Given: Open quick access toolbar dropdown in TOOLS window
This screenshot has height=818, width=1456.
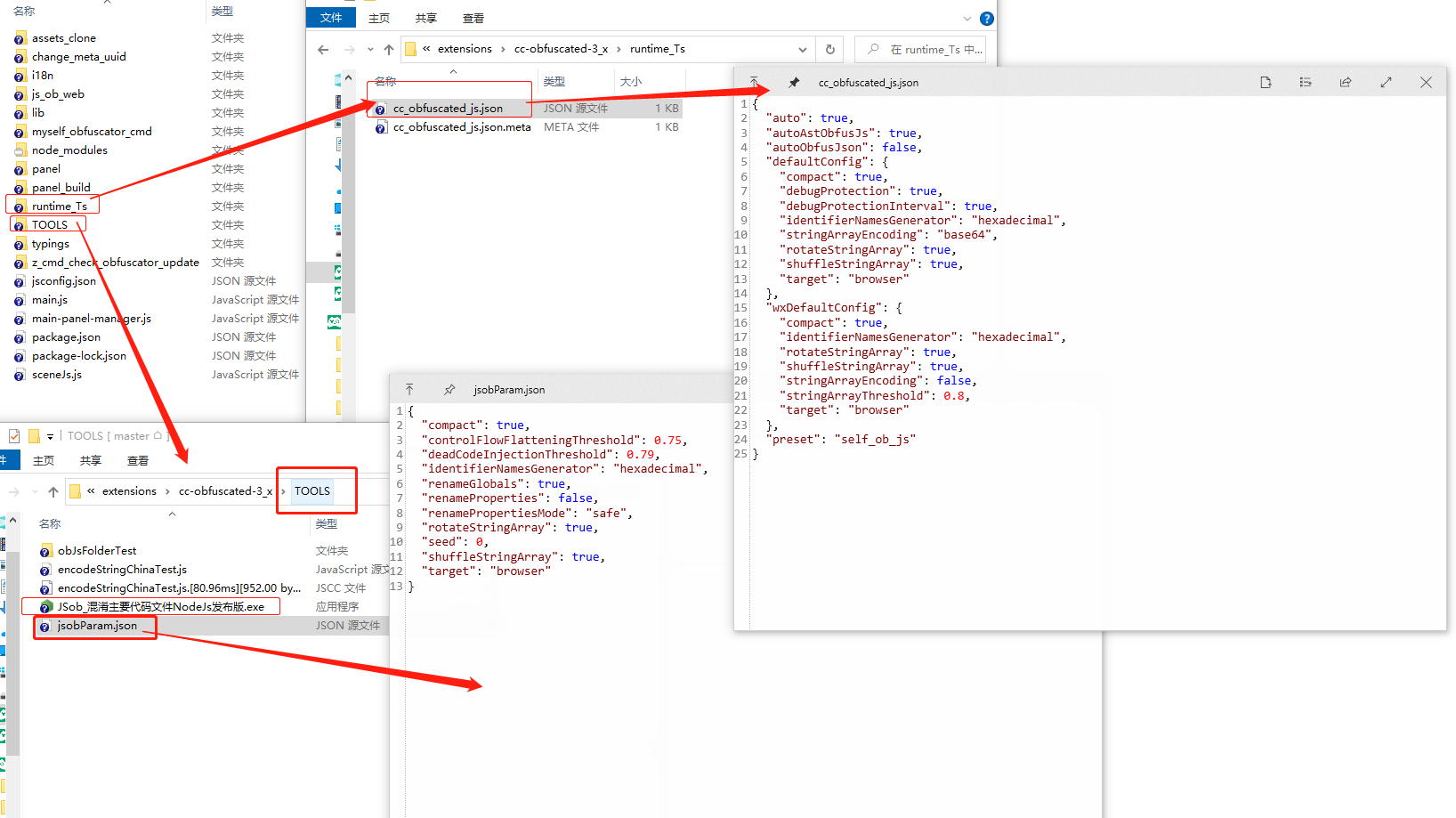Looking at the screenshot, I should [x=50, y=436].
